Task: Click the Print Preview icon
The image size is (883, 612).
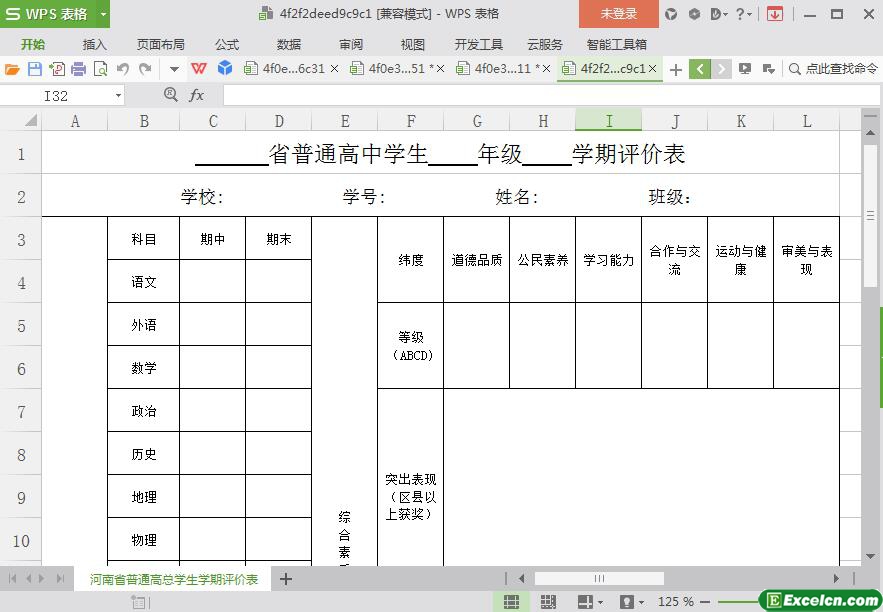Action: click(x=100, y=69)
